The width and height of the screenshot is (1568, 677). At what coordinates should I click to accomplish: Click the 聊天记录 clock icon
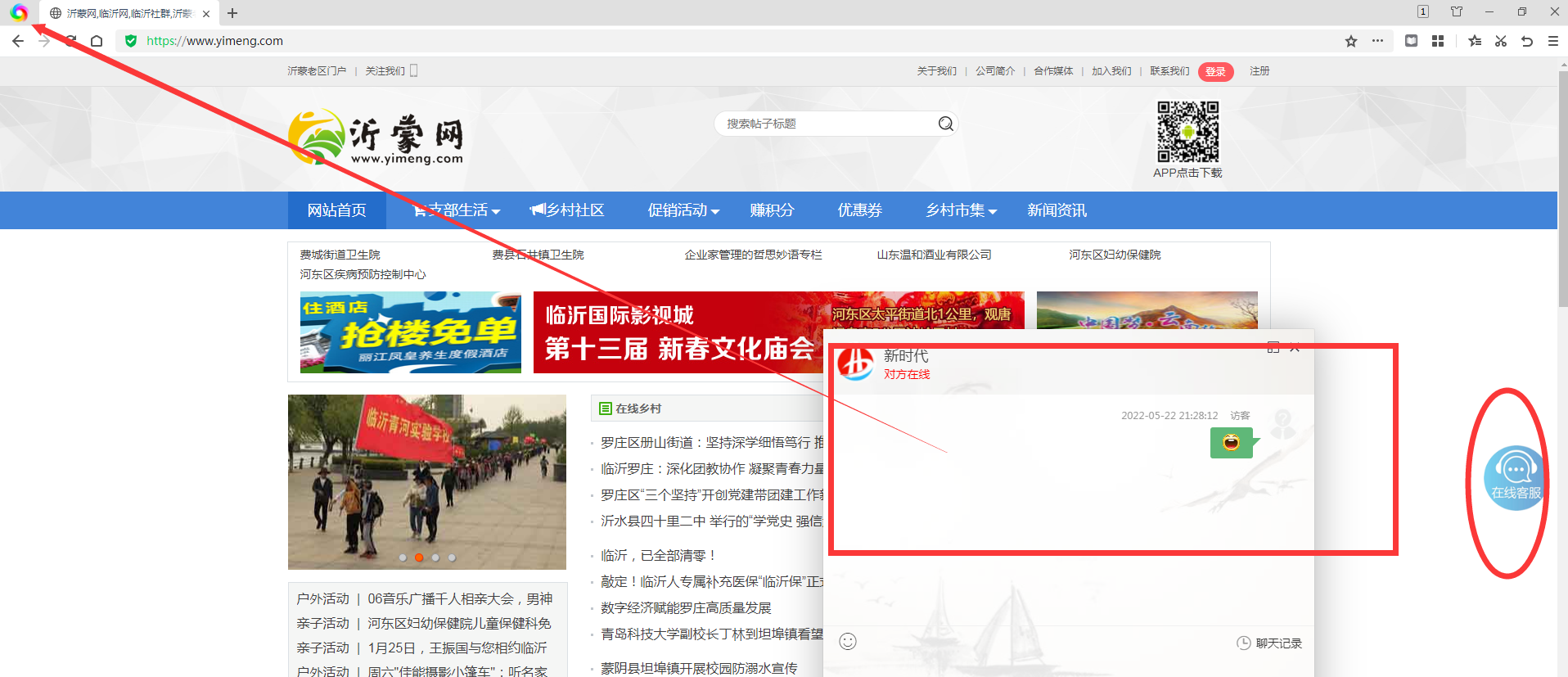pyautogui.click(x=1243, y=643)
